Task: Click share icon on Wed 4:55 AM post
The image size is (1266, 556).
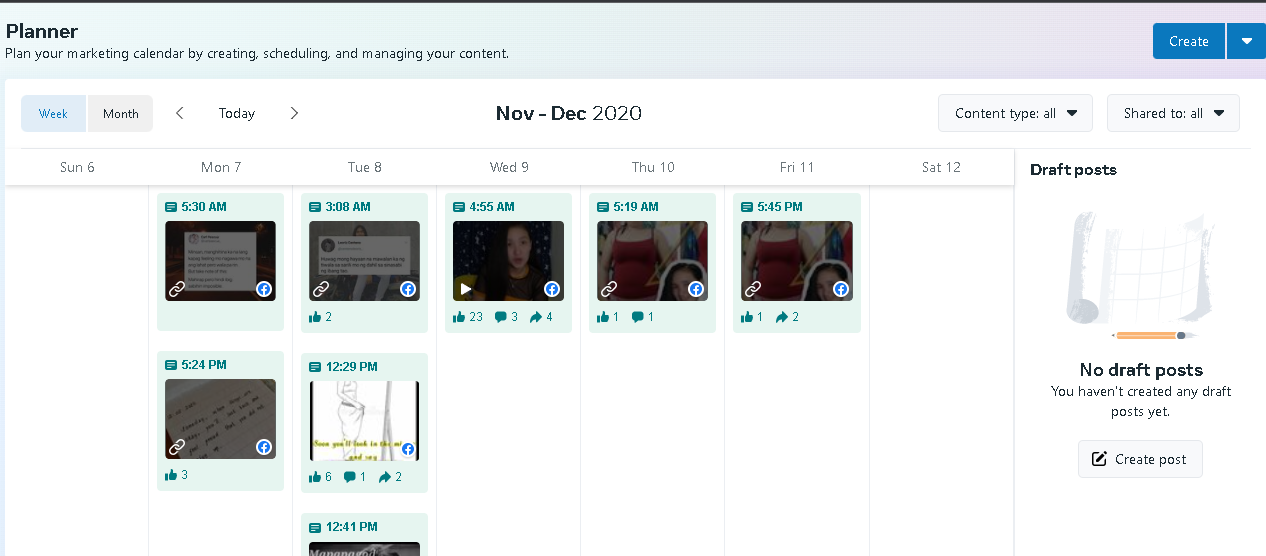Action: click(536, 317)
